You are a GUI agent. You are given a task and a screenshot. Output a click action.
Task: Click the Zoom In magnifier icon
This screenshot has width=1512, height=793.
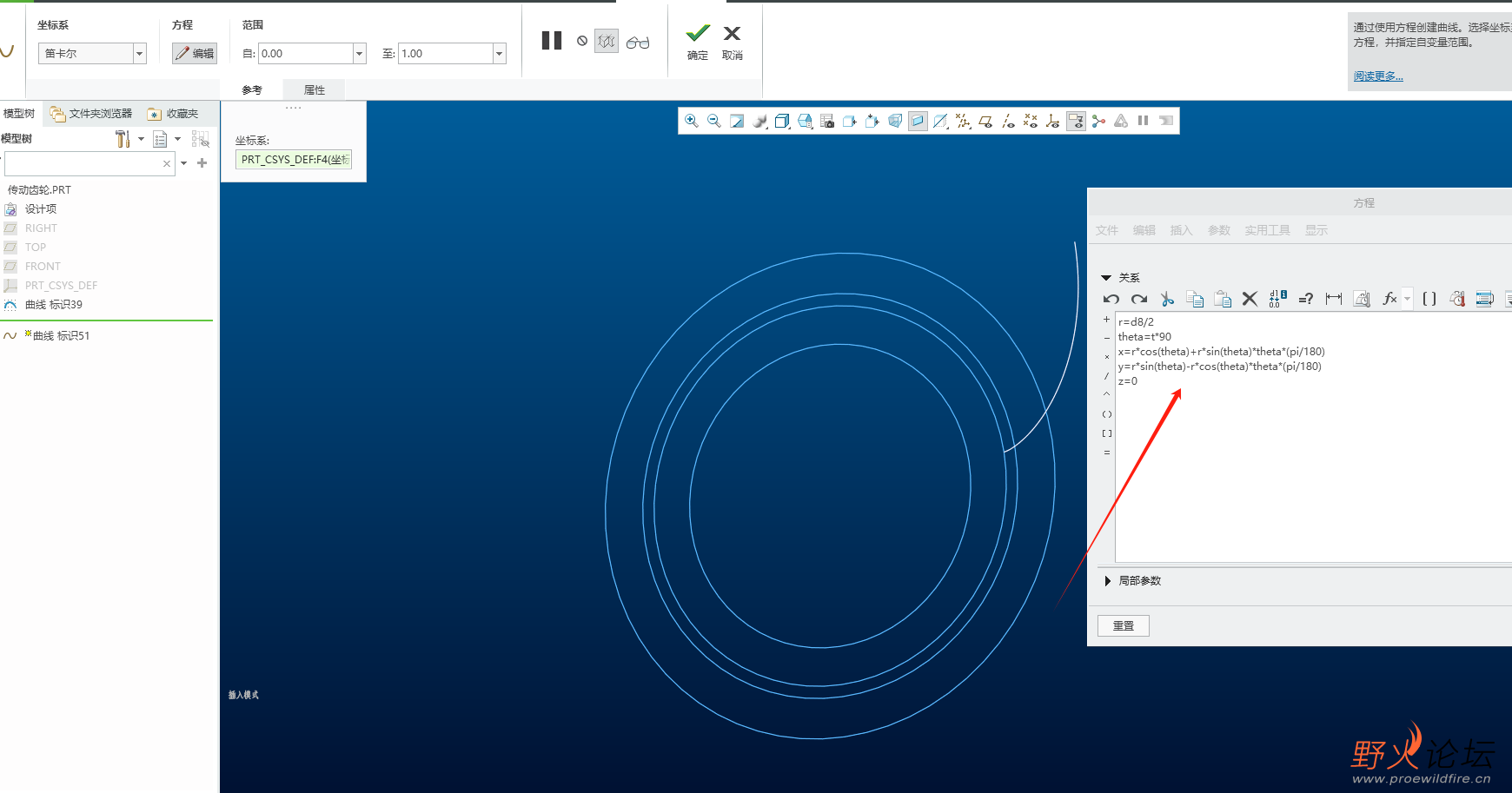692,121
